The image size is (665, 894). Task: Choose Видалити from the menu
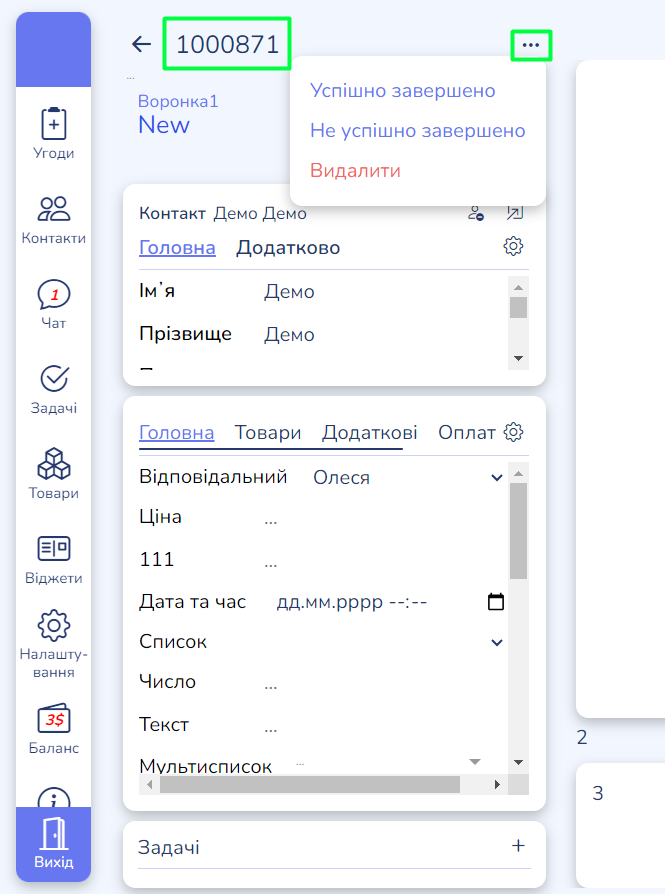point(355,171)
